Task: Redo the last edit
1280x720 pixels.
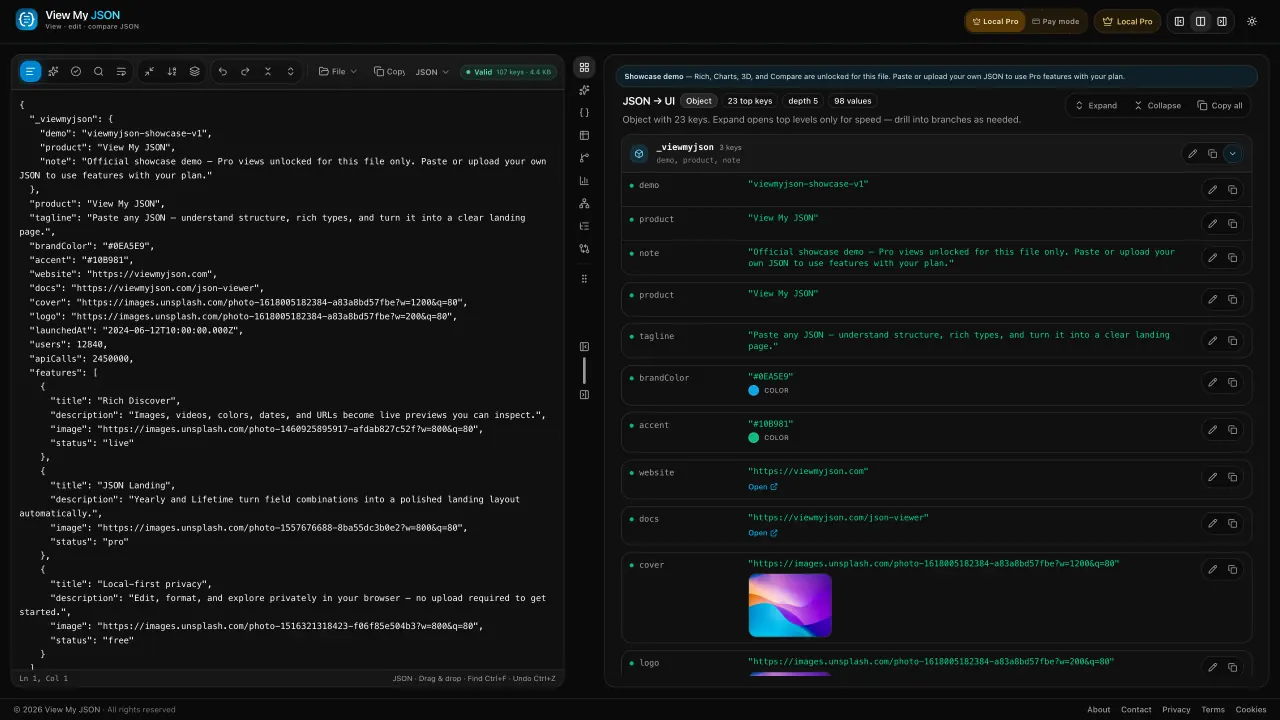Action: pos(245,71)
